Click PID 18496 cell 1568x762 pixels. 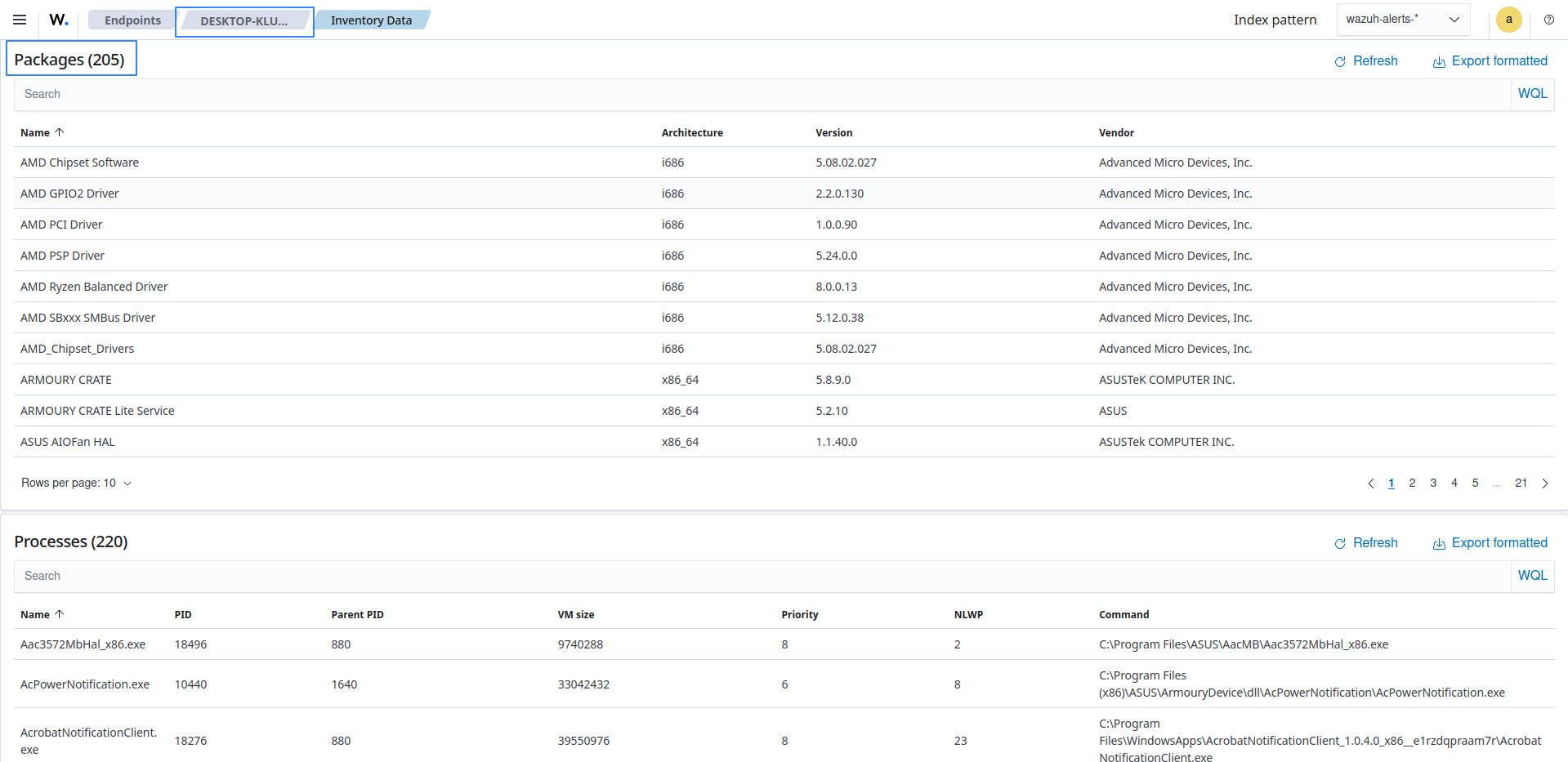(x=190, y=644)
